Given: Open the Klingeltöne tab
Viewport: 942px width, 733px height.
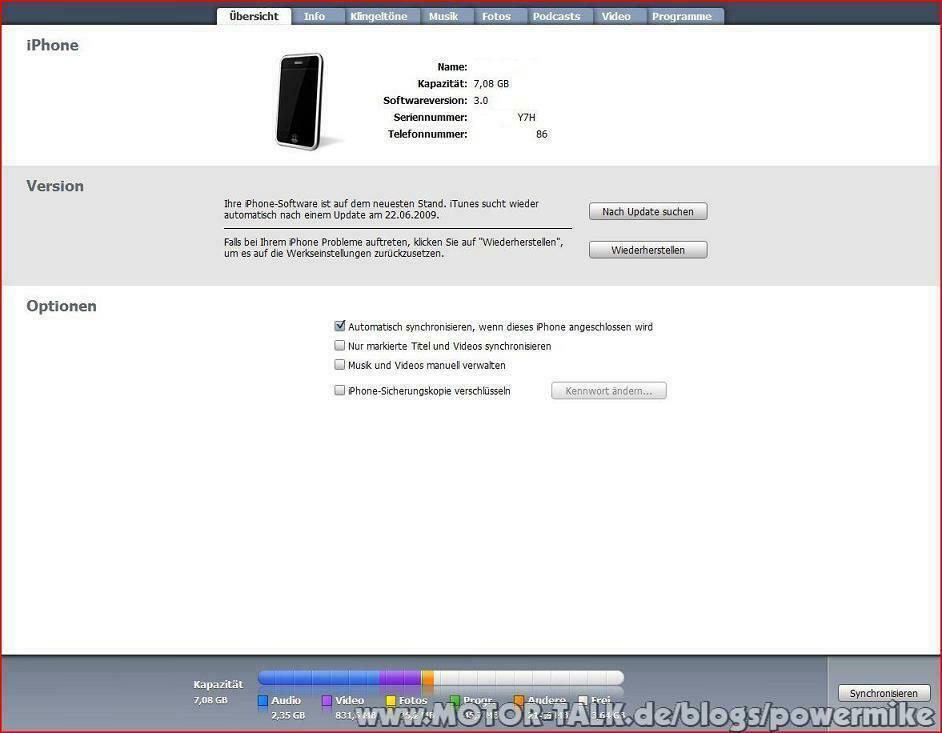Looking at the screenshot, I should click(378, 16).
